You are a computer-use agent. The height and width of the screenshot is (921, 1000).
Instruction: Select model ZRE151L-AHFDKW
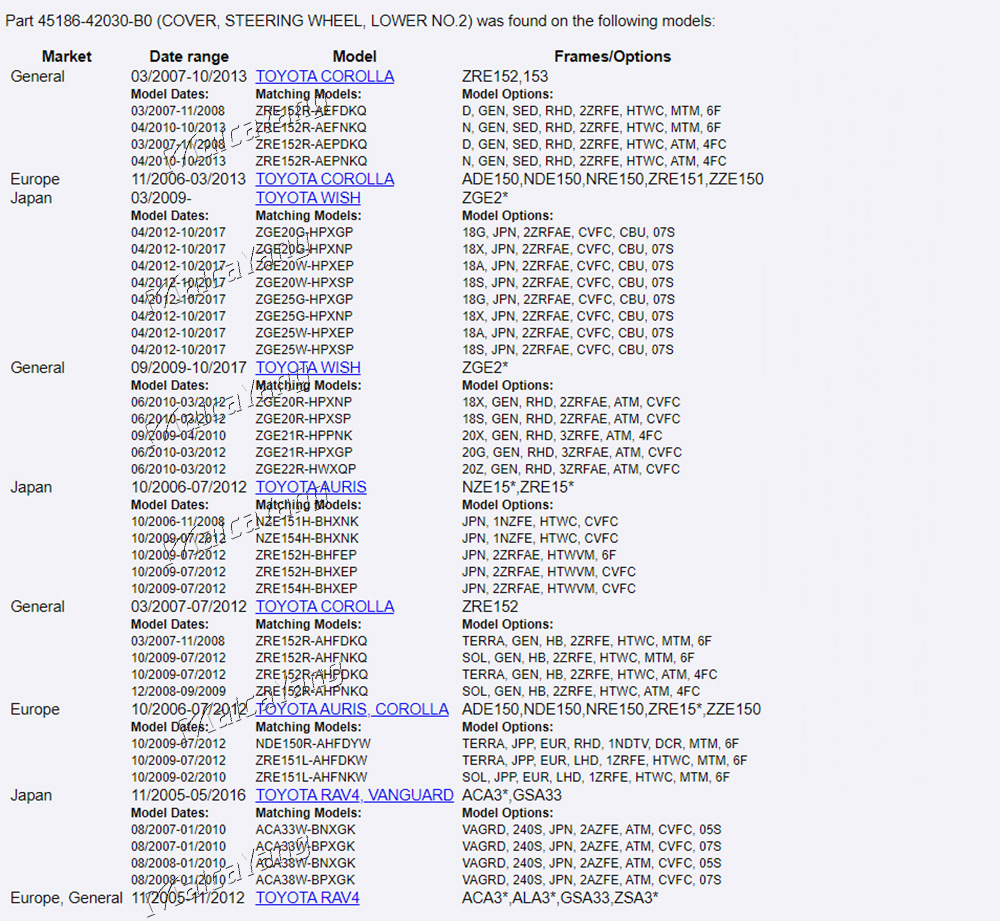(311, 760)
